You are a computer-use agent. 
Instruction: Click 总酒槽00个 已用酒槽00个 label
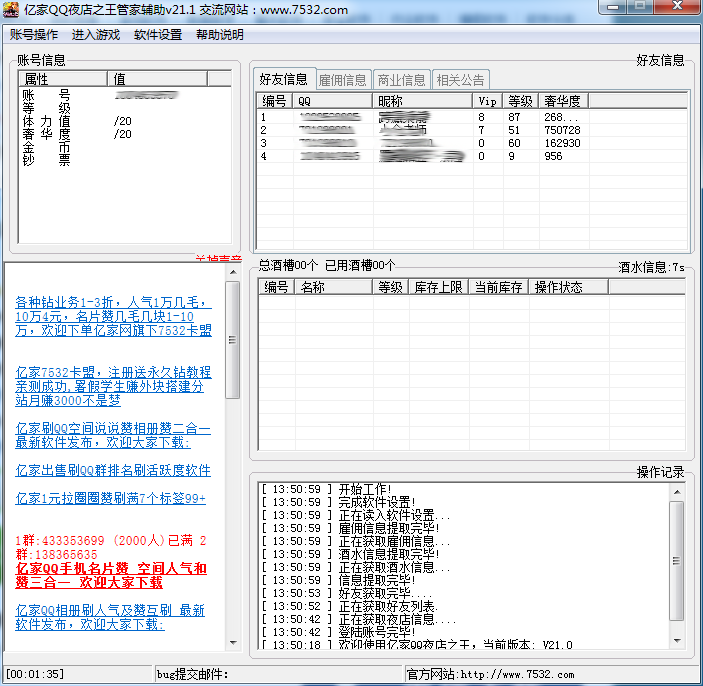click(x=327, y=265)
